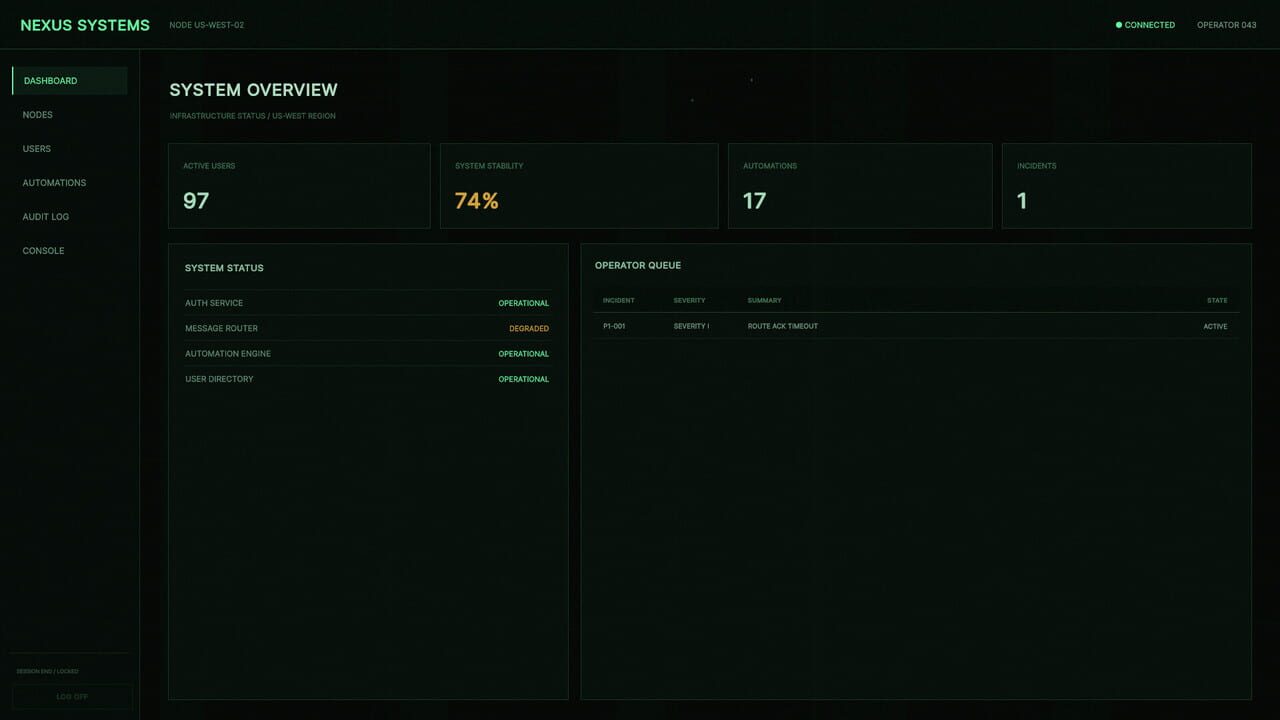Click the Session End / Locked label

tap(47, 671)
